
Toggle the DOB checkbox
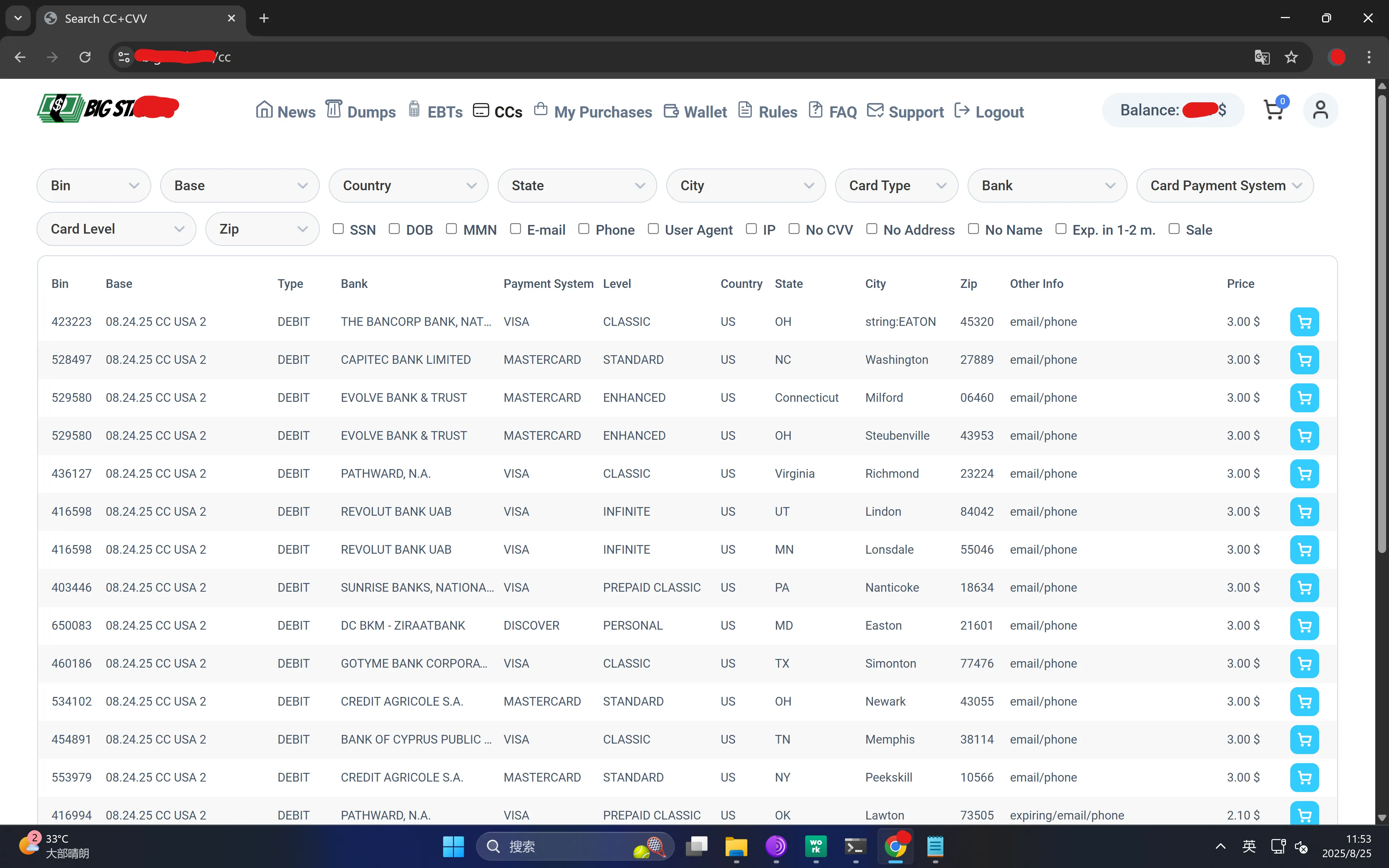tap(394, 229)
